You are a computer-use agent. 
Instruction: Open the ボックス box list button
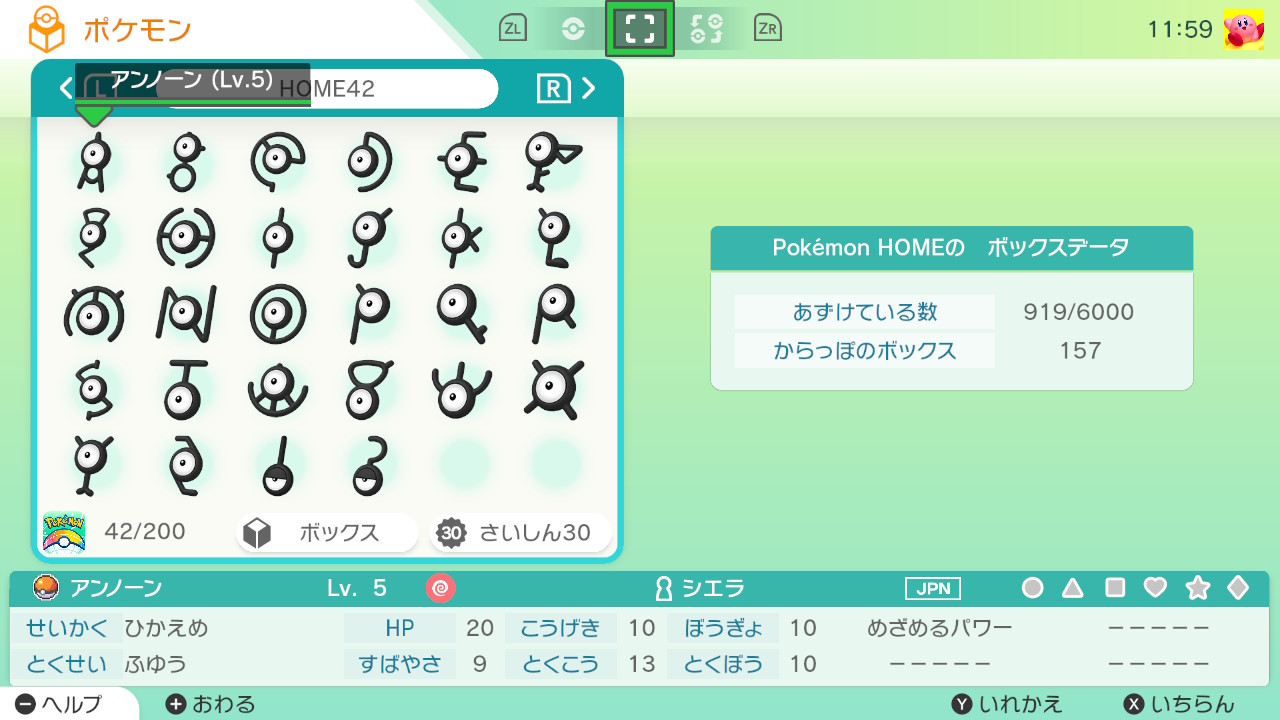327,533
